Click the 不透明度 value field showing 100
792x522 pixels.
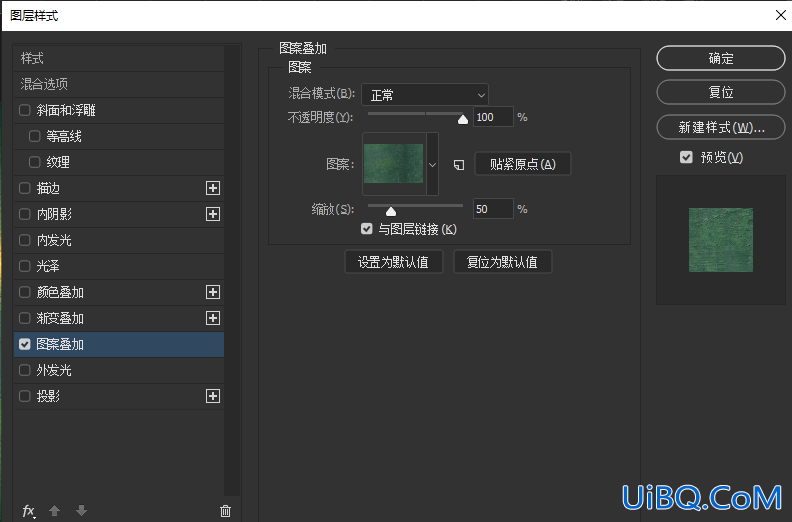pos(493,117)
